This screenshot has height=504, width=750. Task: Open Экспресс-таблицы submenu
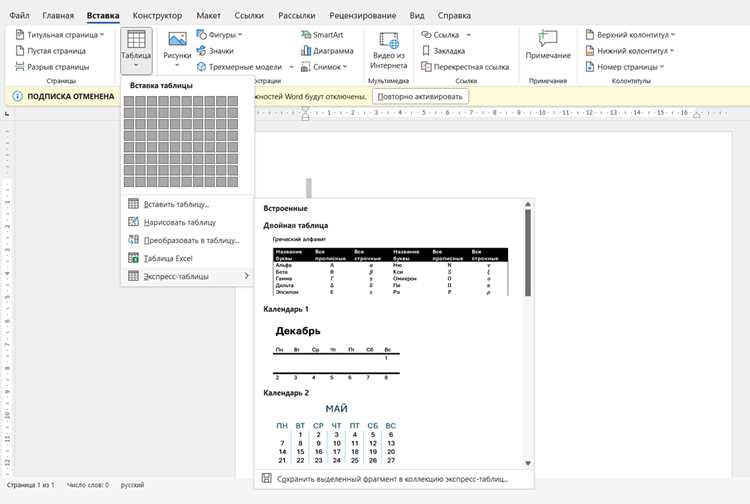(187, 276)
